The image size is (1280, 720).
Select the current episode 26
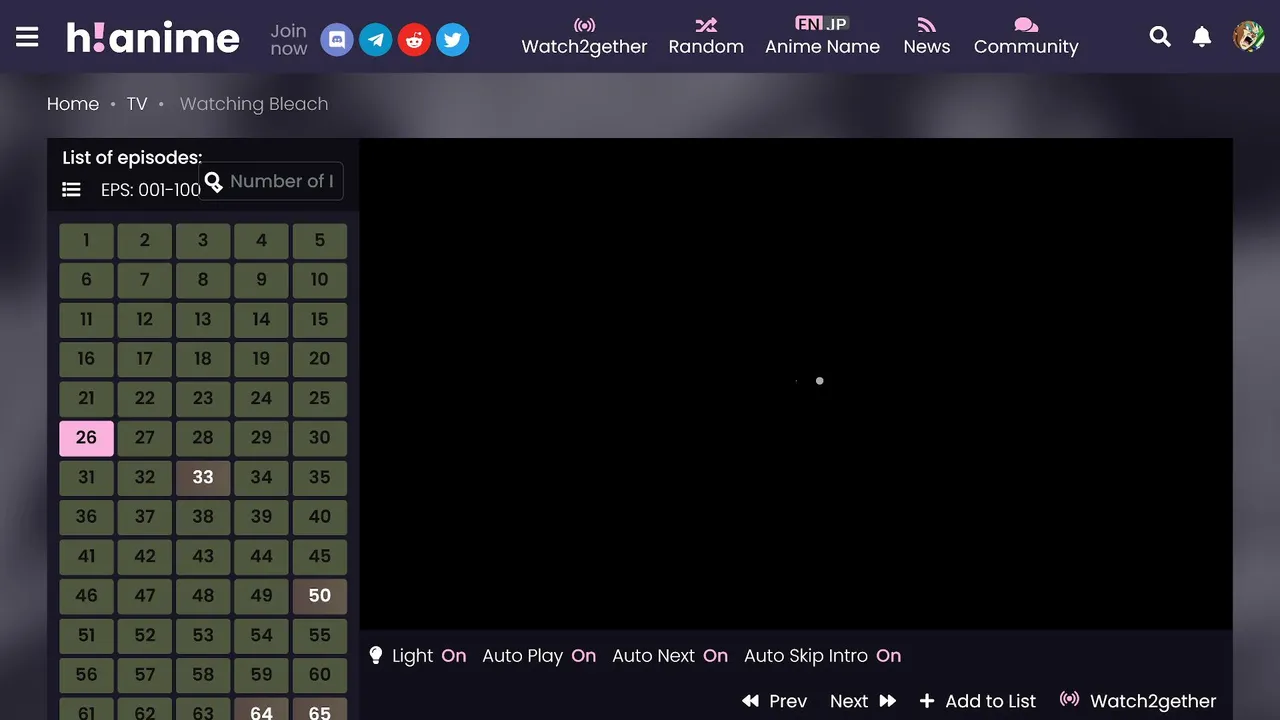point(86,438)
